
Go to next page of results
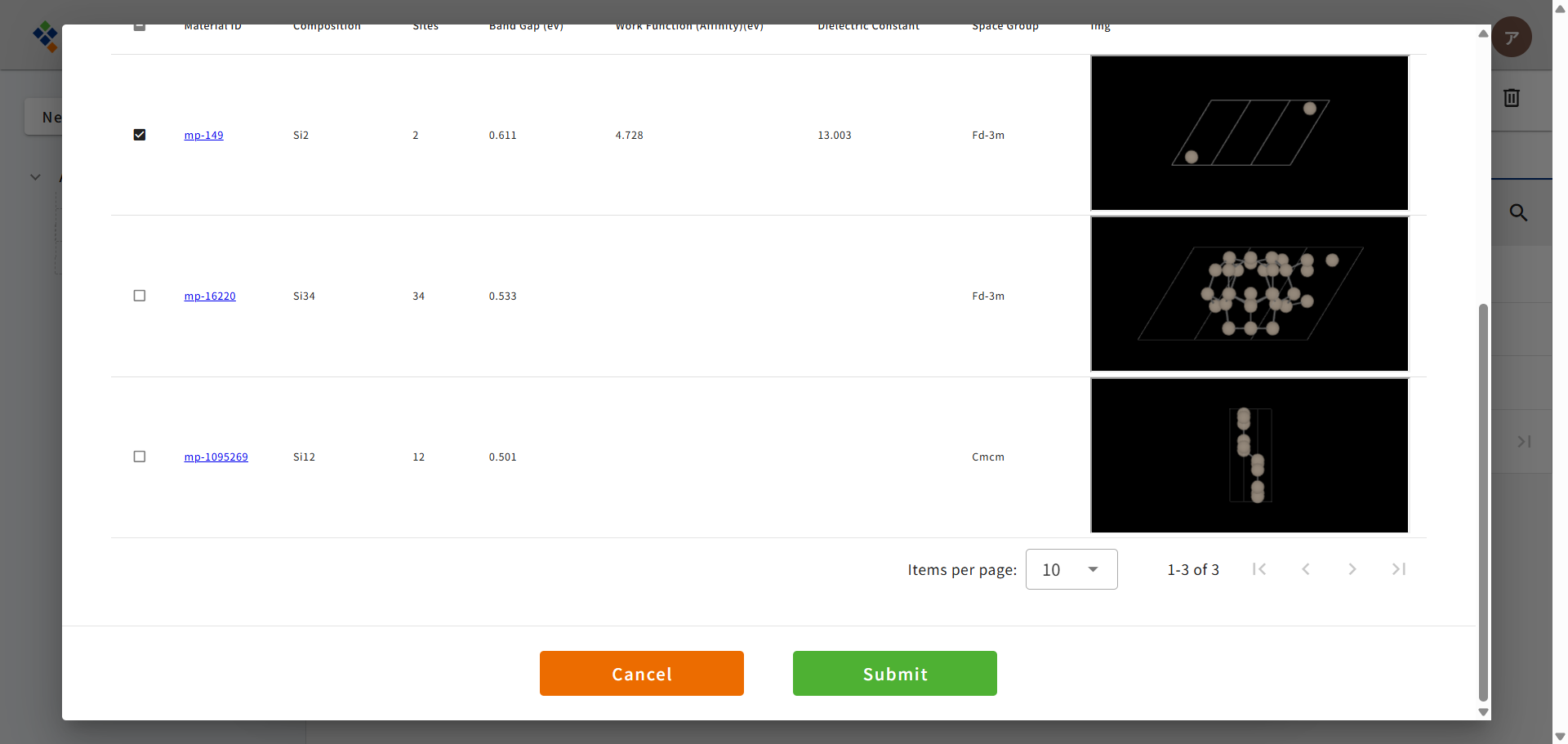(x=1352, y=569)
